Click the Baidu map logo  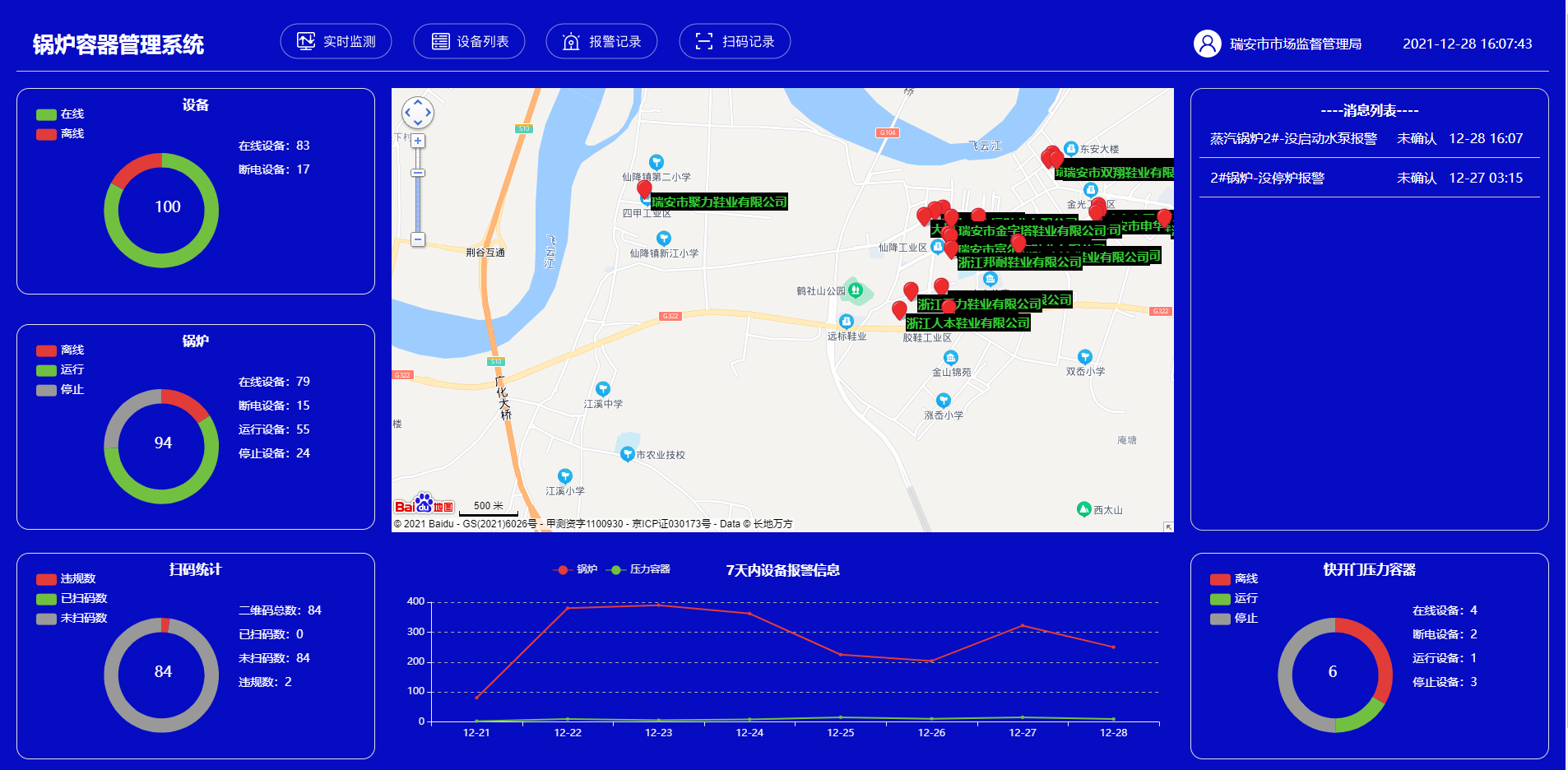(424, 504)
